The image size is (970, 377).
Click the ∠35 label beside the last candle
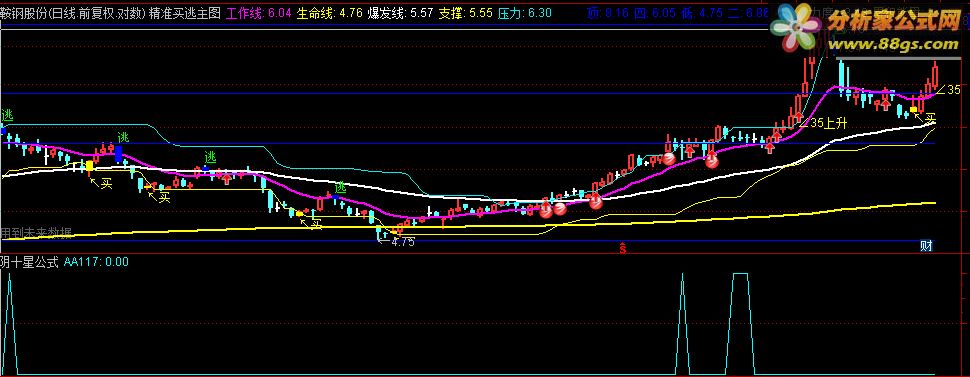pos(949,90)
